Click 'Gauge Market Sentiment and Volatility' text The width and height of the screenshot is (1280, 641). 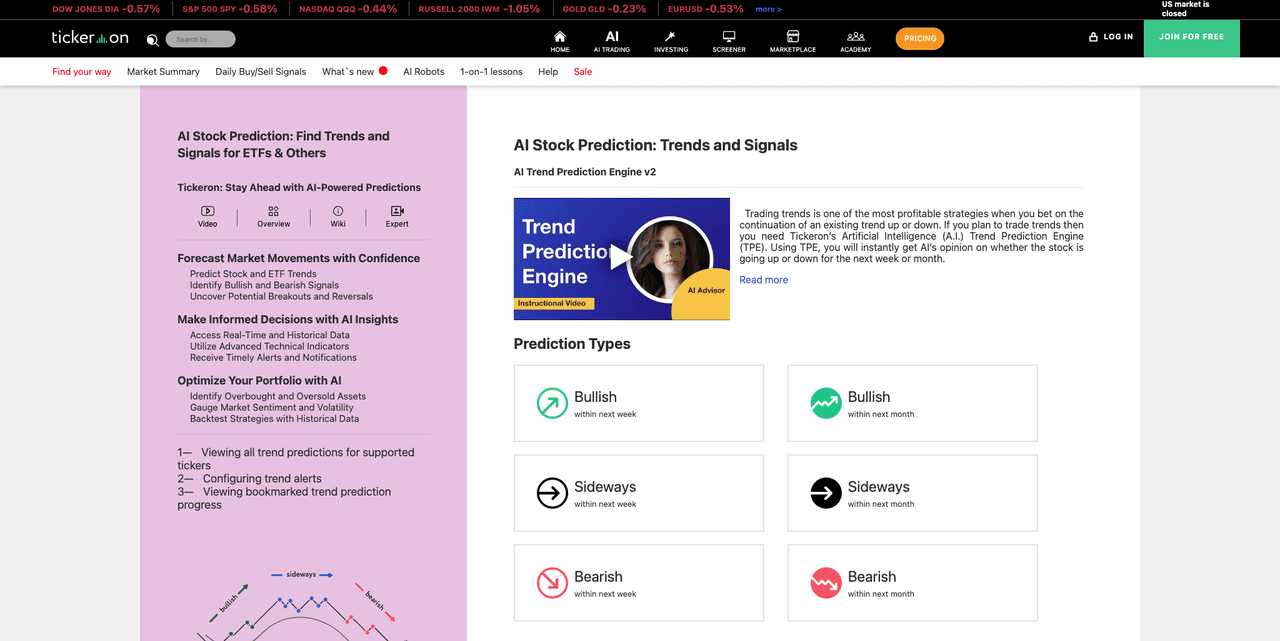click(272, 407)
